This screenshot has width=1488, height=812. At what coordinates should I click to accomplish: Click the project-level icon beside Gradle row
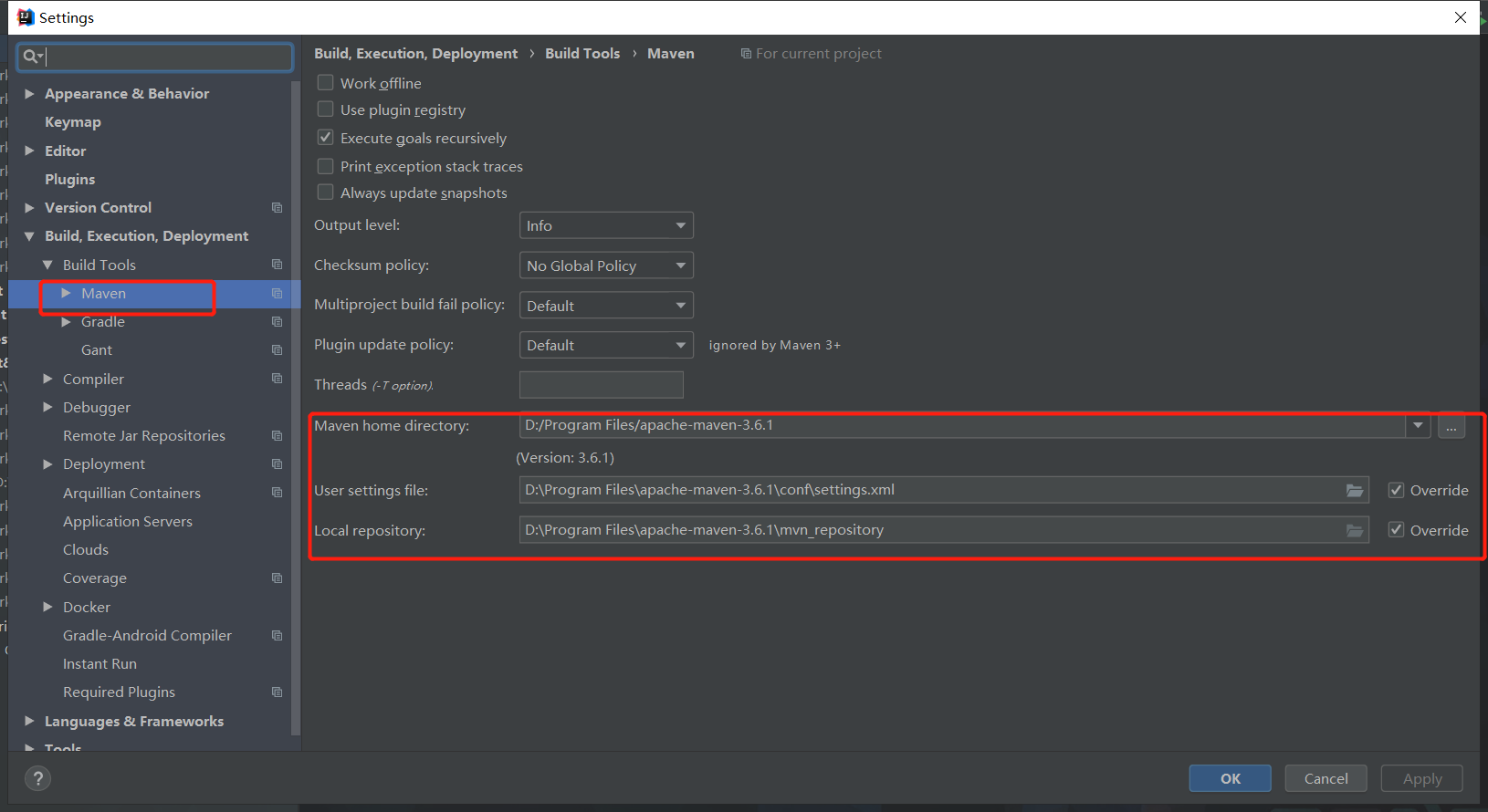tap(278, 322)
